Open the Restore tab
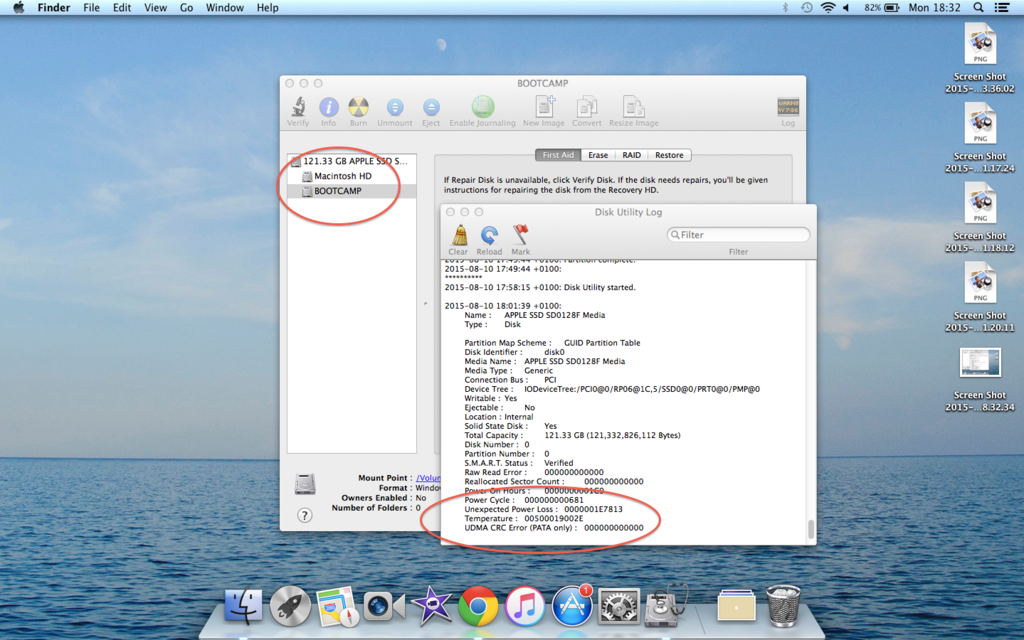The width and height of the screenshot is (1024, 640). pyautogui.click(x=669, y=155)
